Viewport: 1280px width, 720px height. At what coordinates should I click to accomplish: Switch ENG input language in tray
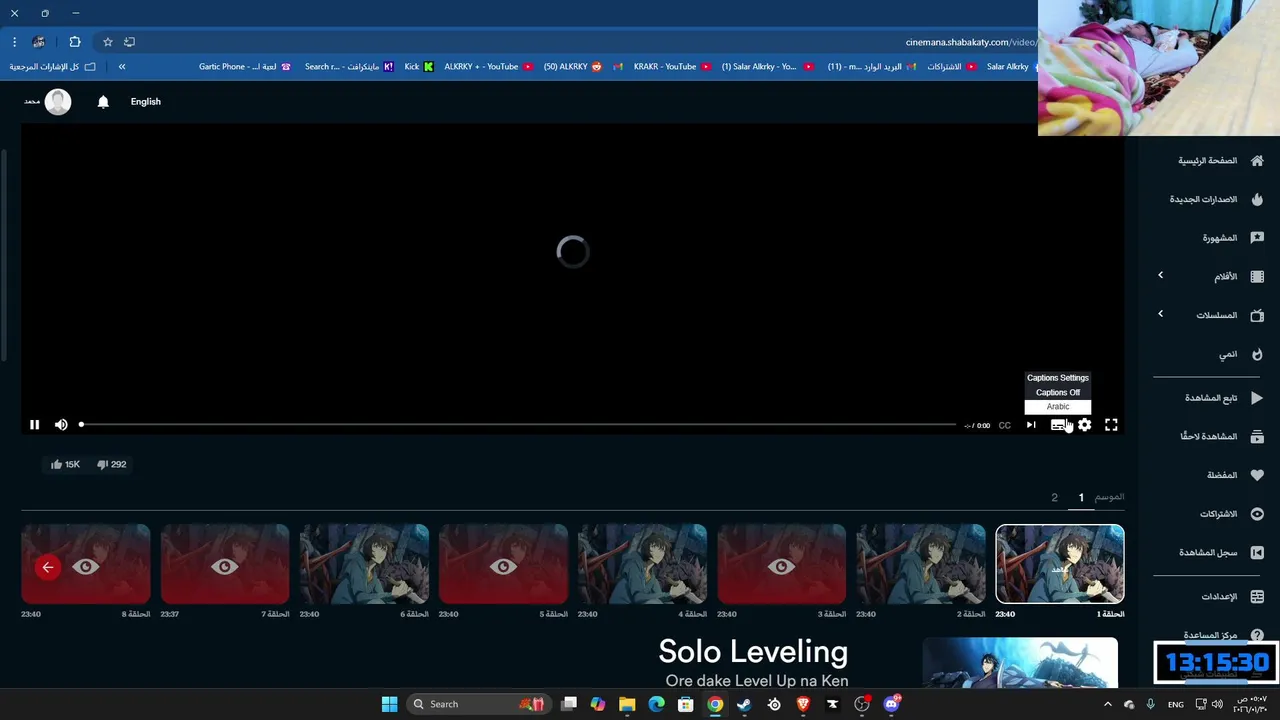1176,704
